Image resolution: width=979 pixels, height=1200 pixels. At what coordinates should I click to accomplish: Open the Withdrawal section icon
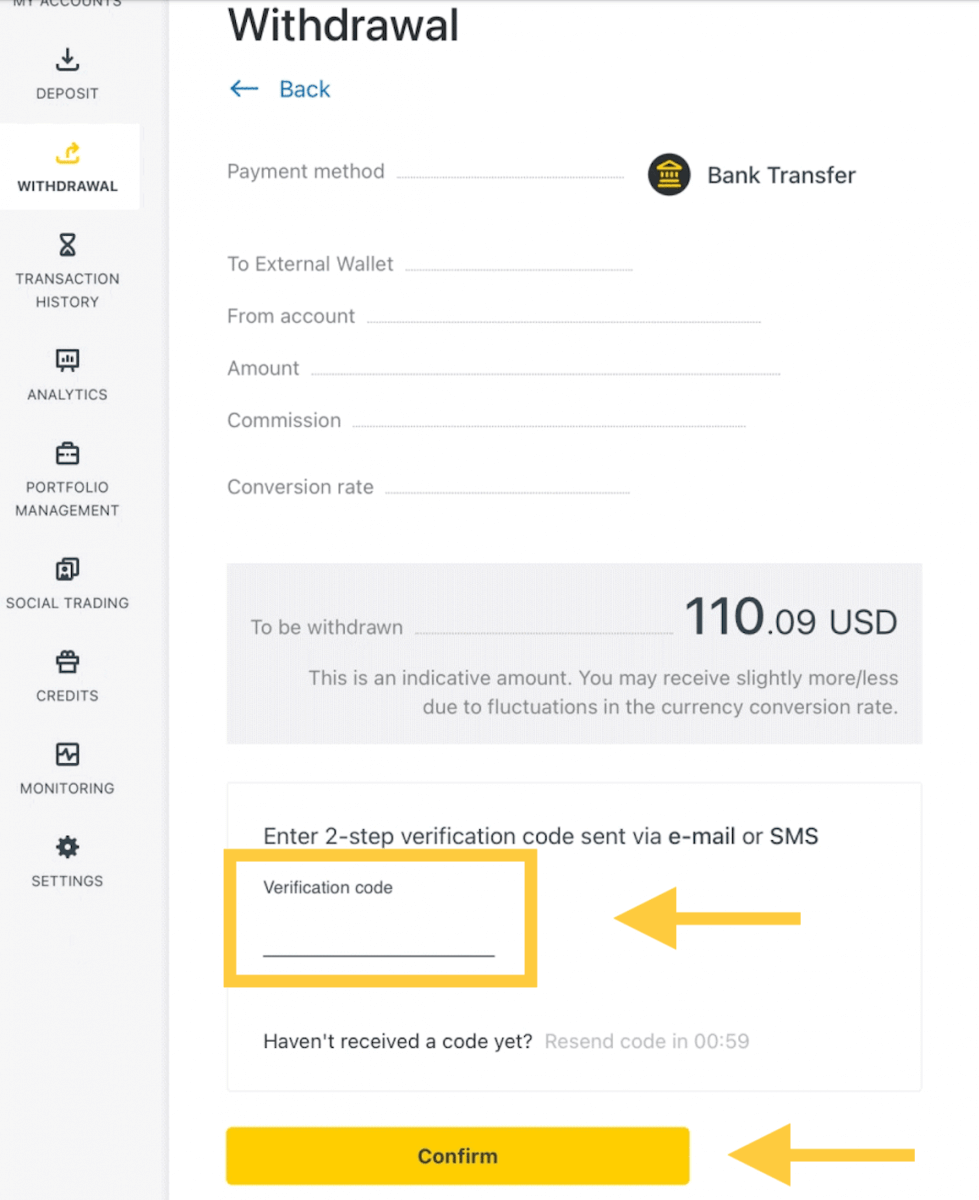coord(69,153)
